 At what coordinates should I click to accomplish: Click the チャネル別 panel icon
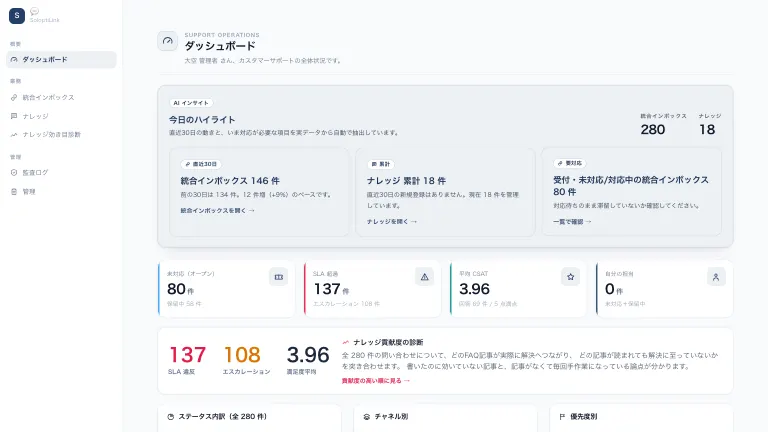pos(366,417)
